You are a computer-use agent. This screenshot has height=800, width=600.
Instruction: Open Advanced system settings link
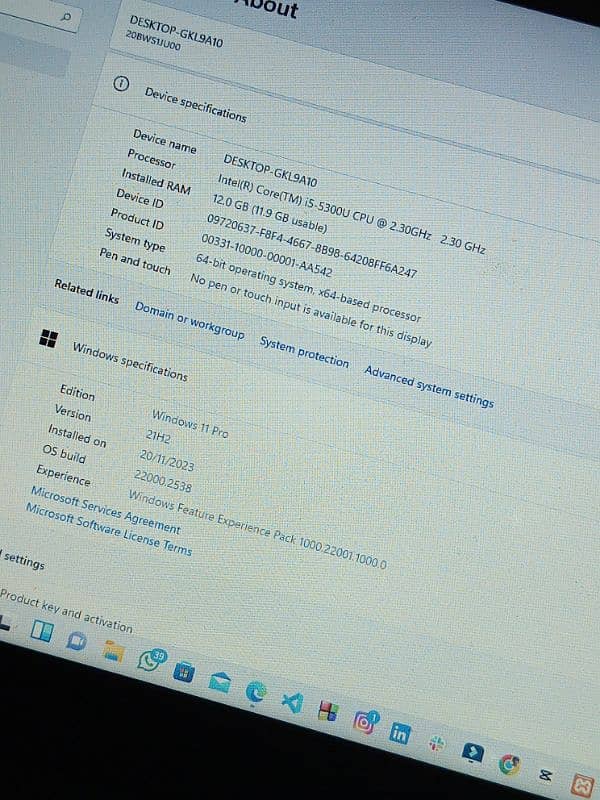pos(428,384)
